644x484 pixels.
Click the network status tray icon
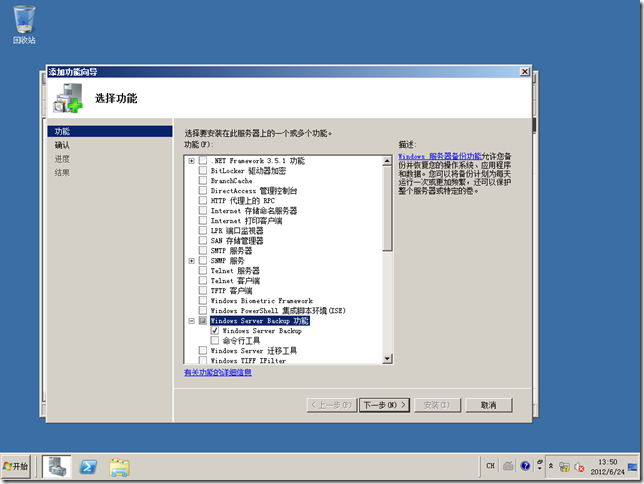coord(564,467)
